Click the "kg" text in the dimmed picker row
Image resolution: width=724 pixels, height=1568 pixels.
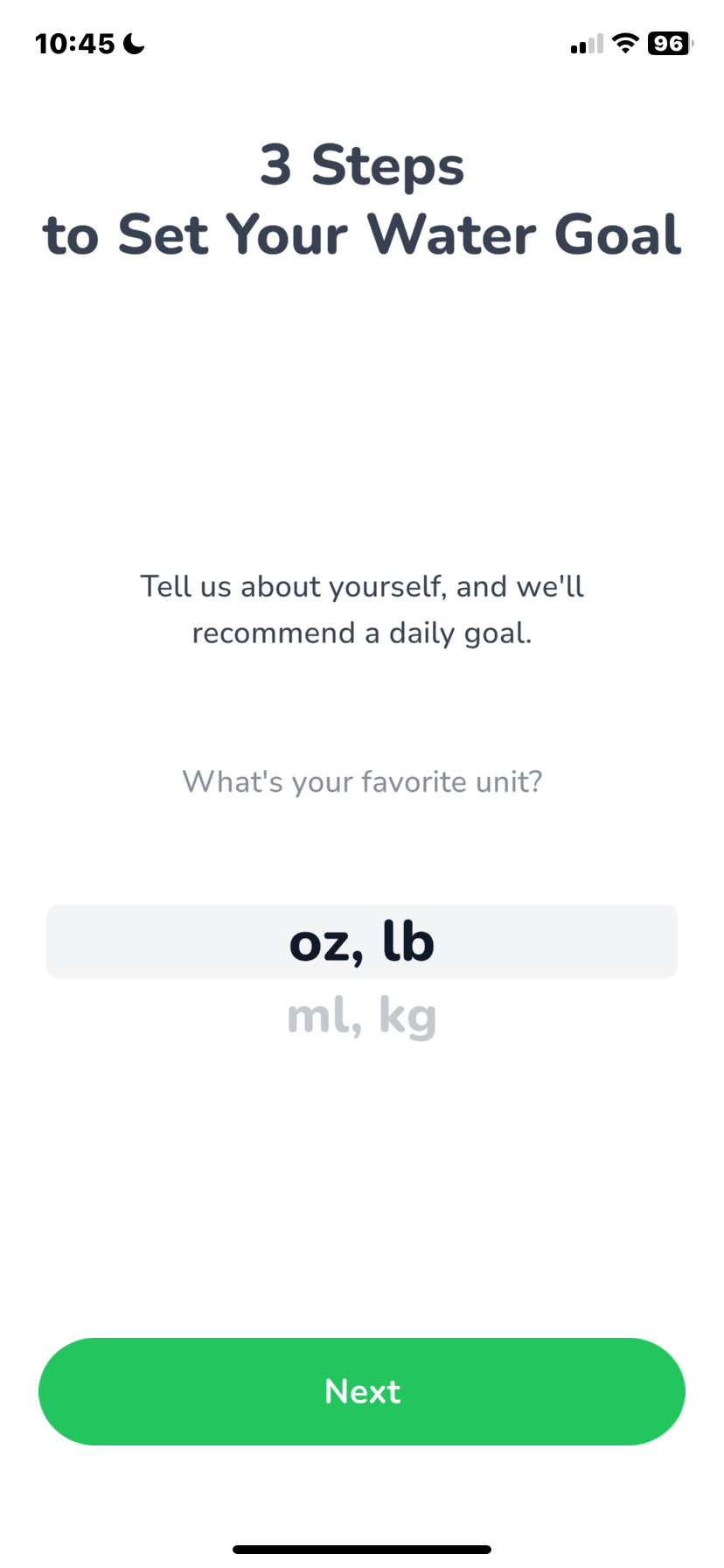click(407, 1018)
